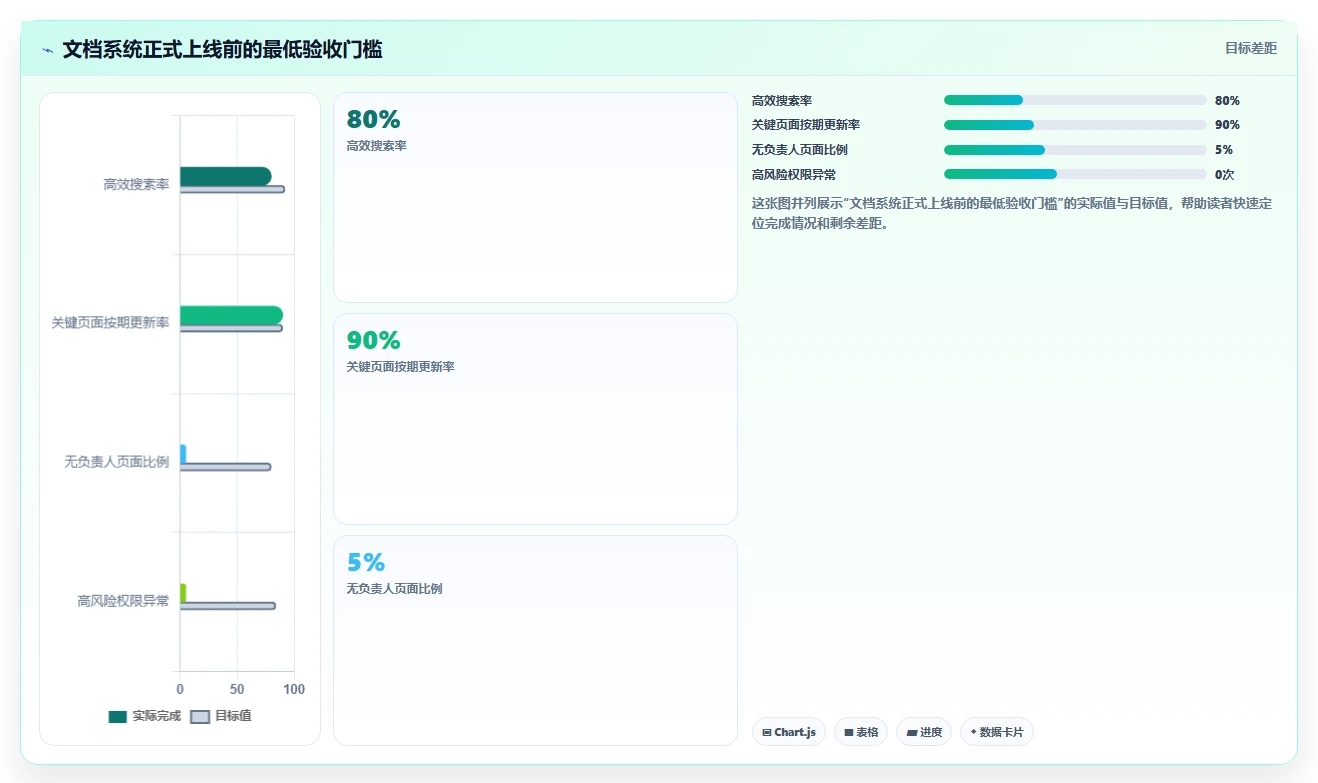The image size is (1318, 783).
Task: Click the 关键页面按期更新率 chart axis label
Action: point(110,323)
